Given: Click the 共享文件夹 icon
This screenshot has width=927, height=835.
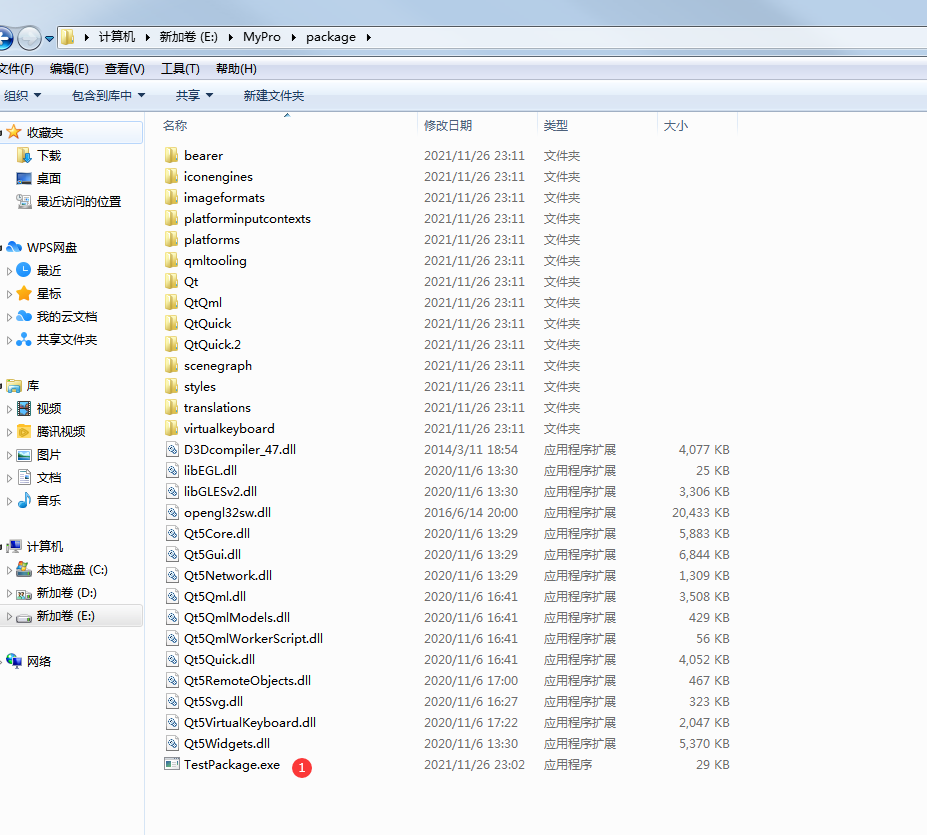Looking at the screenshot, I should [24, 339].
